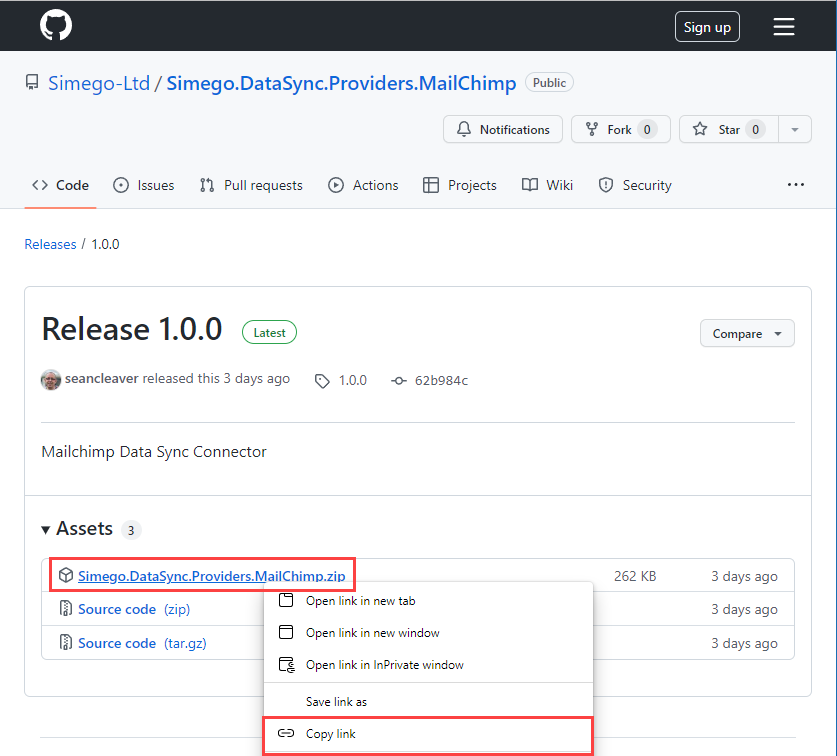Image resolution: width=837 pixels, height=756 pixels.
Task: Choose Save link as
Action: pos(428,702)
